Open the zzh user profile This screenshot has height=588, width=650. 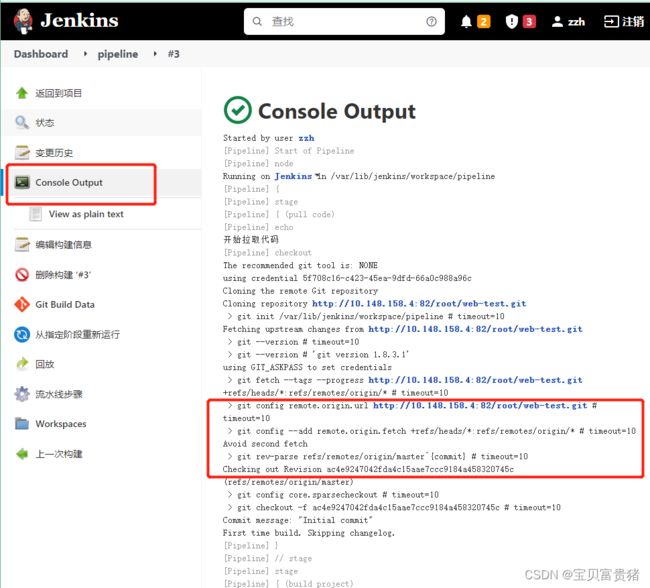[x=568, y=22]
